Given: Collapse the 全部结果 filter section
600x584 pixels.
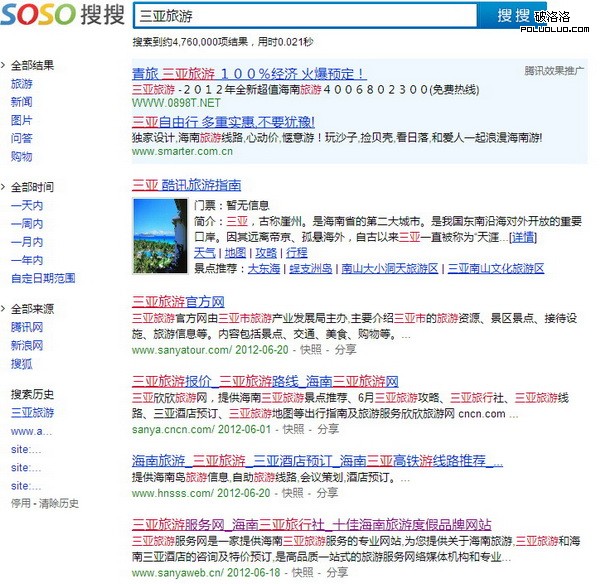Looking at the screenshot, I should coord(4,66).
